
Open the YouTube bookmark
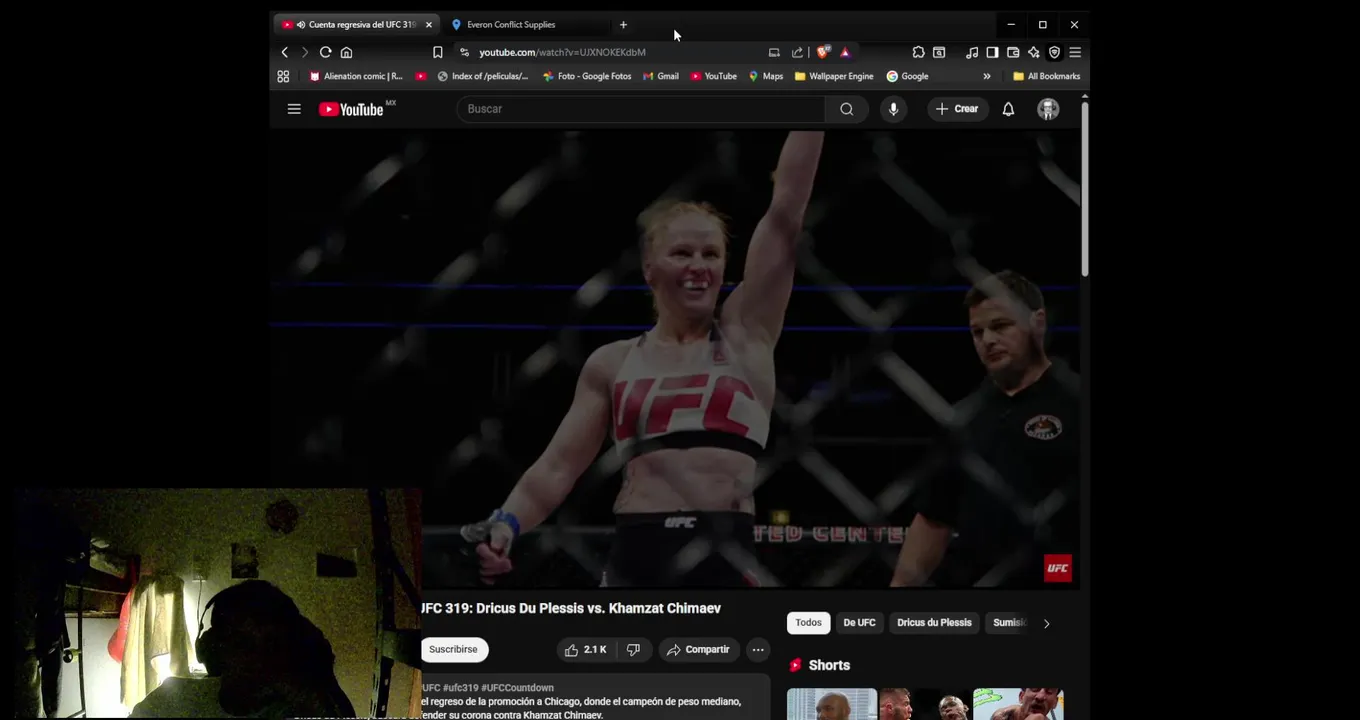pos(714,76)
